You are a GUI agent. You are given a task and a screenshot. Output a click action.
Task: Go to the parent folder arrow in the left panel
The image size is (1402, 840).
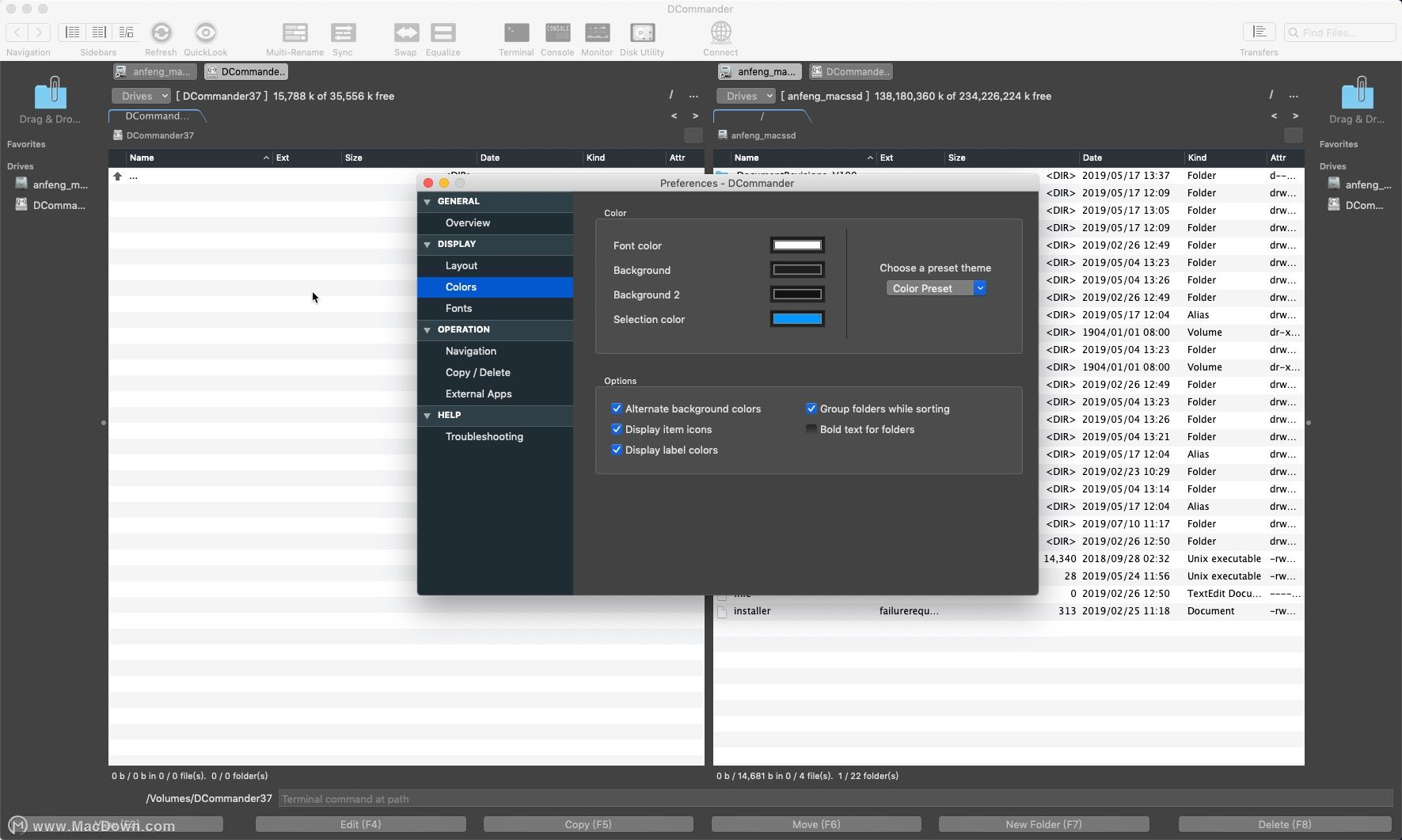[117, 176]
